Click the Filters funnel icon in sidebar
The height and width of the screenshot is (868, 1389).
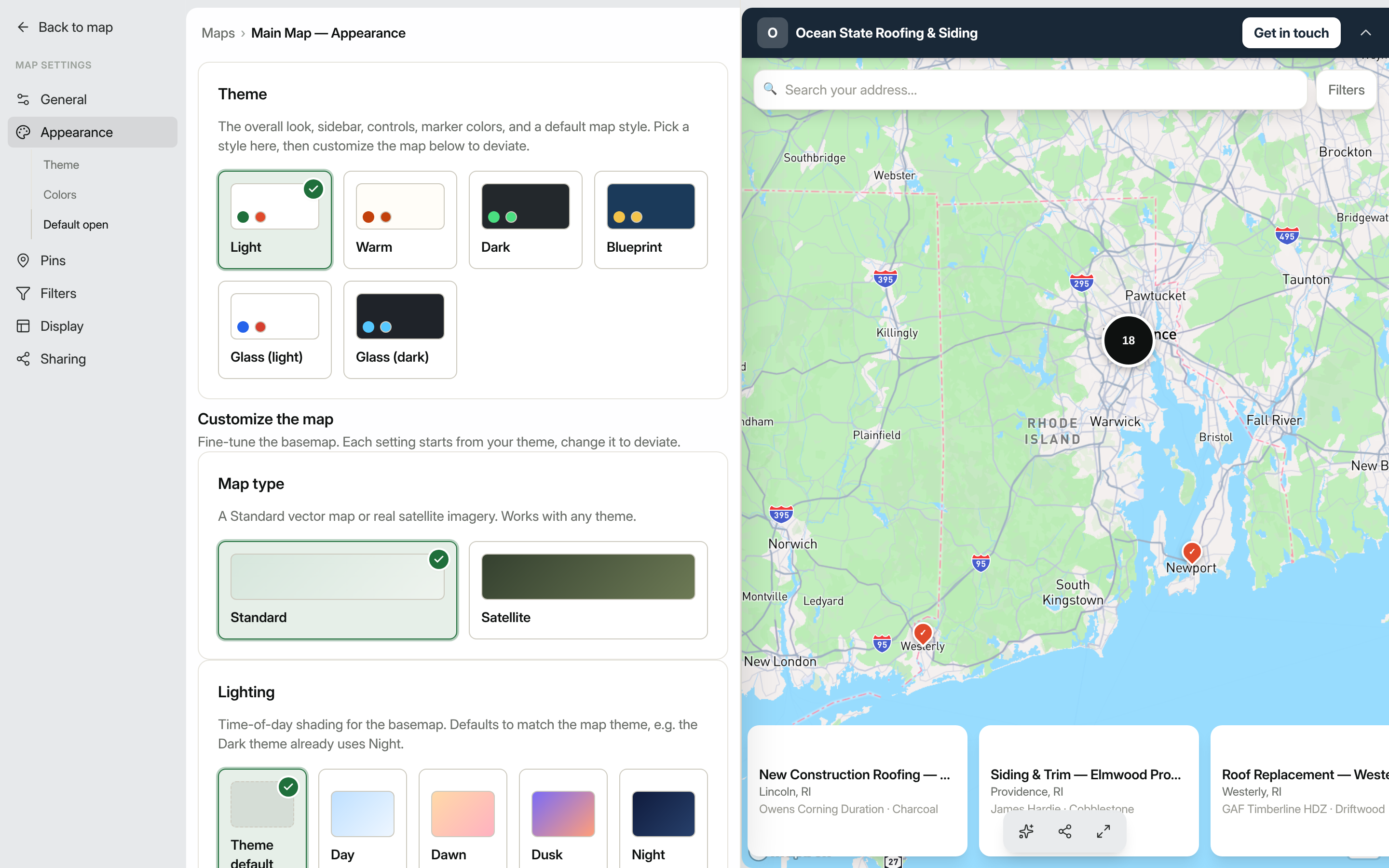coord(23,293)
